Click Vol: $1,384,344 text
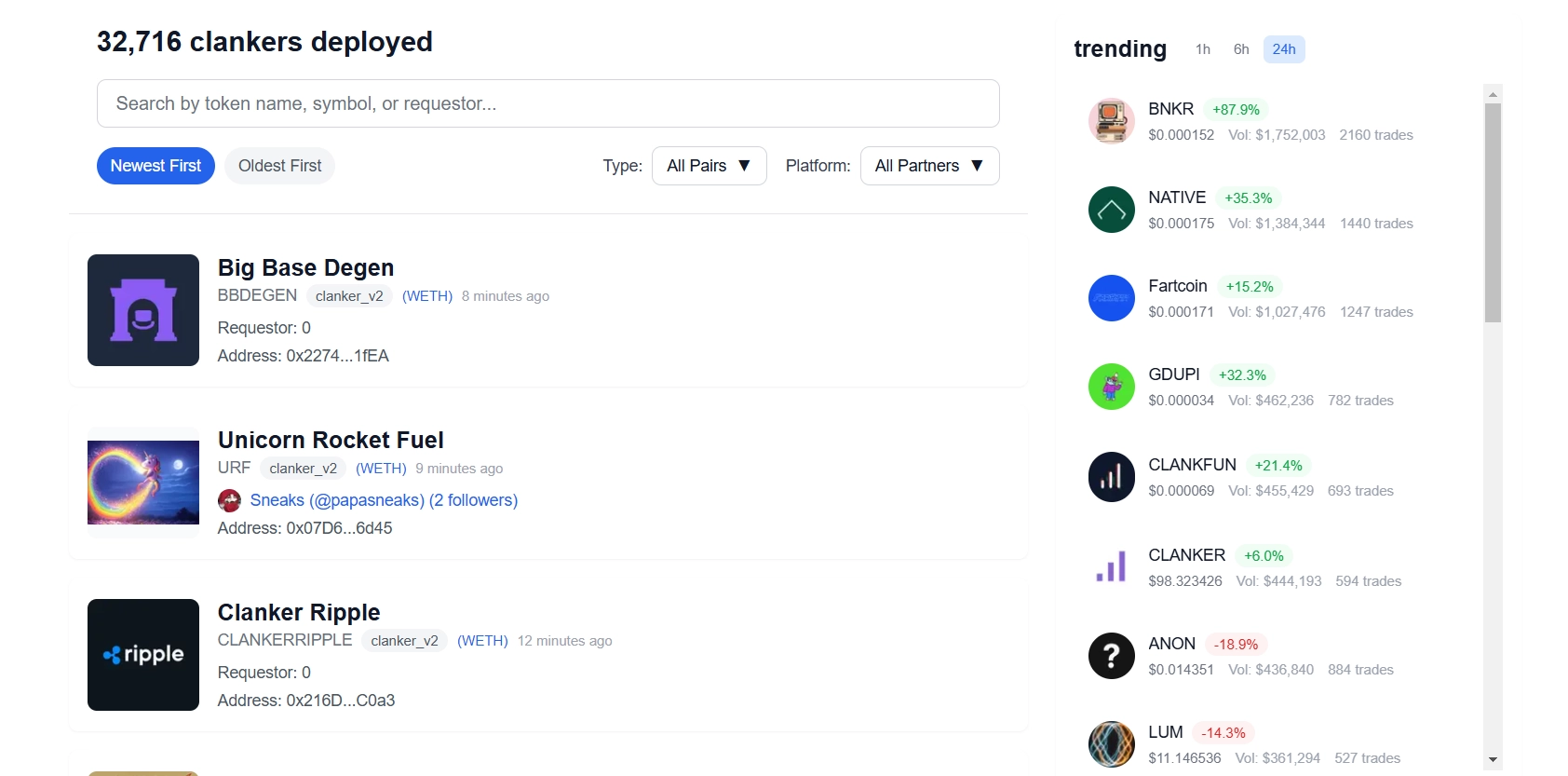The image size is (1568, 776). (1277, 224)
